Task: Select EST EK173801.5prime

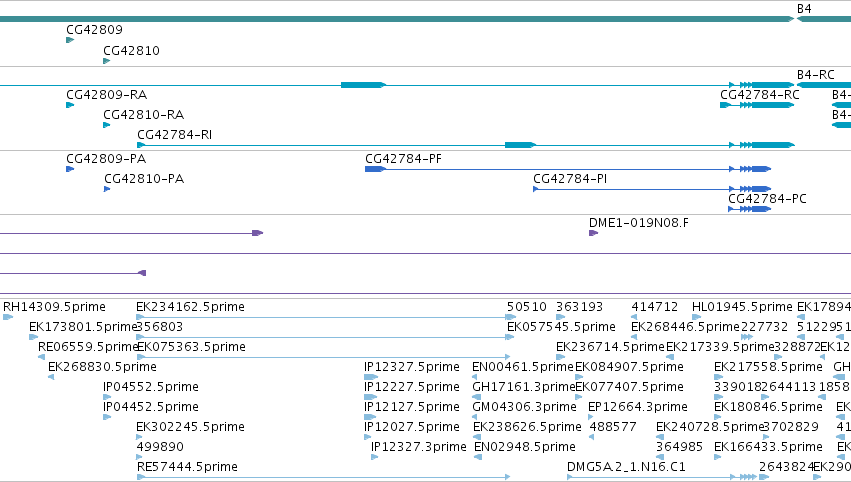Action: pos(83,327)
